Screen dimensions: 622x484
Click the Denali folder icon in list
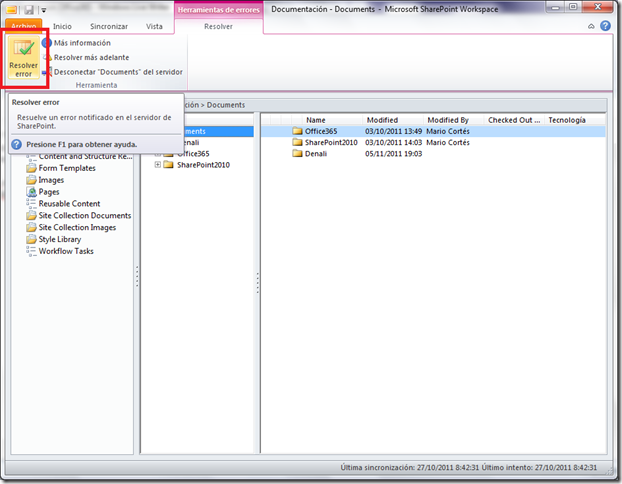click(x=298, y=154)
